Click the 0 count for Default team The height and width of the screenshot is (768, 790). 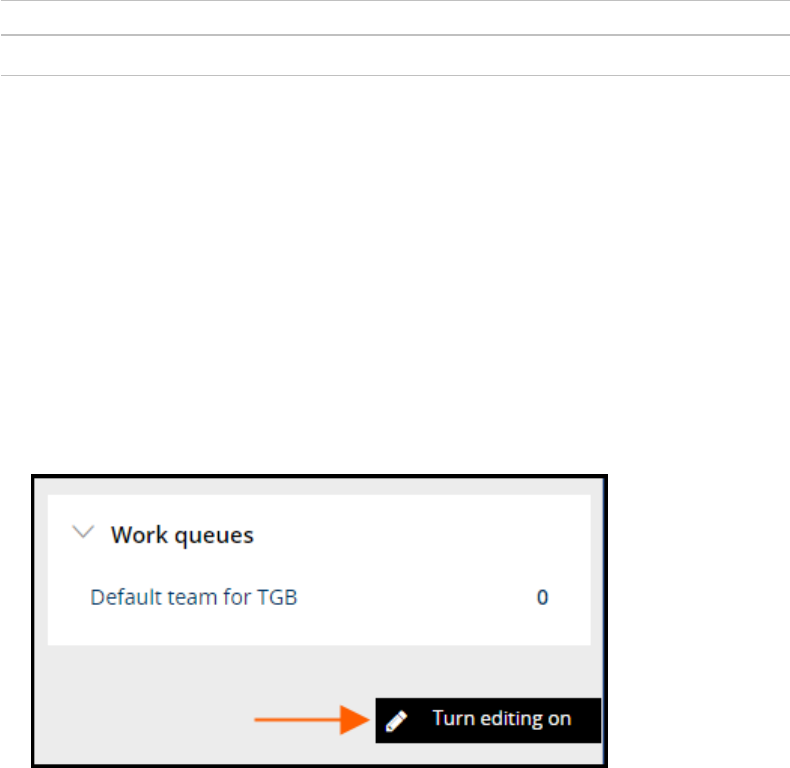point(542,597)
